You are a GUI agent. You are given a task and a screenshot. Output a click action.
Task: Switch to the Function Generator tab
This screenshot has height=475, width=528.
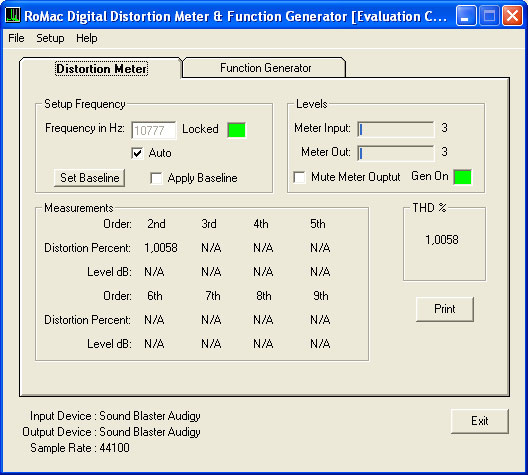pos(265,68)
